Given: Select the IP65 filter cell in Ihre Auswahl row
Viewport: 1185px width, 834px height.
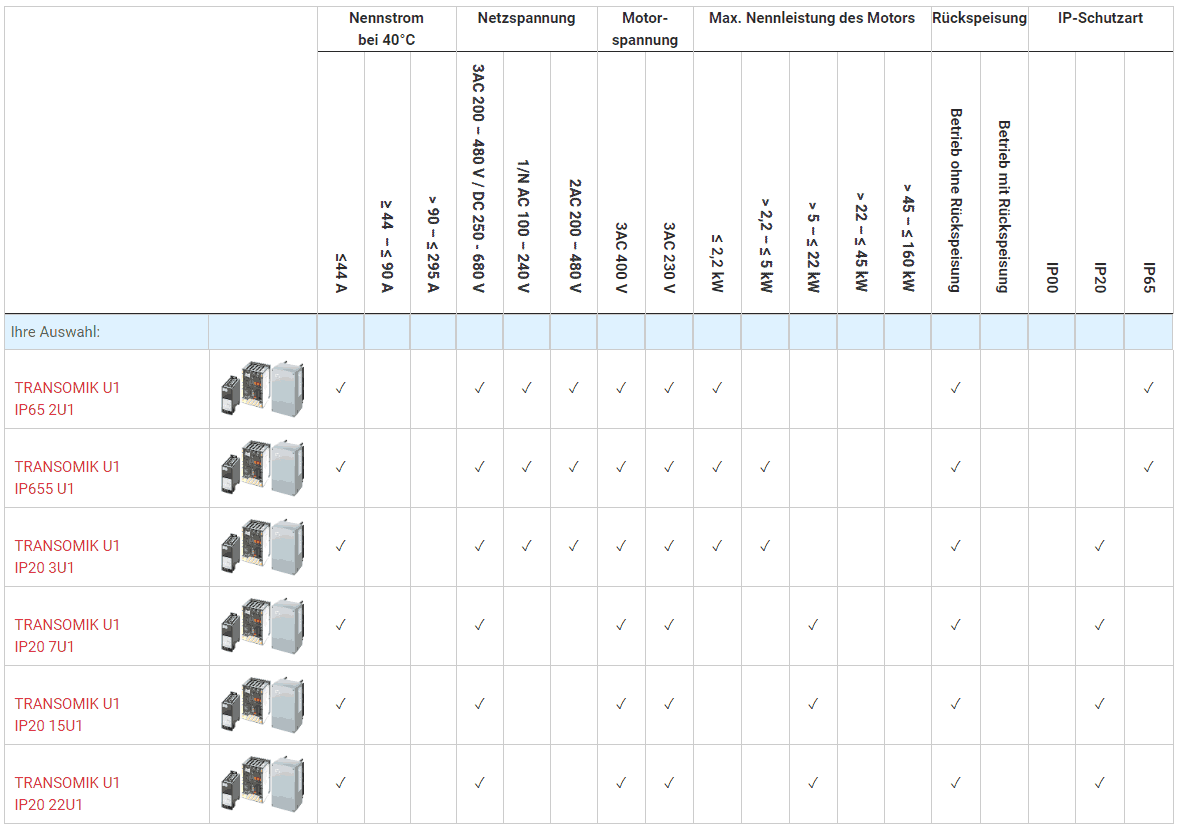Looking at the screenshot, I should [1149, 332].
